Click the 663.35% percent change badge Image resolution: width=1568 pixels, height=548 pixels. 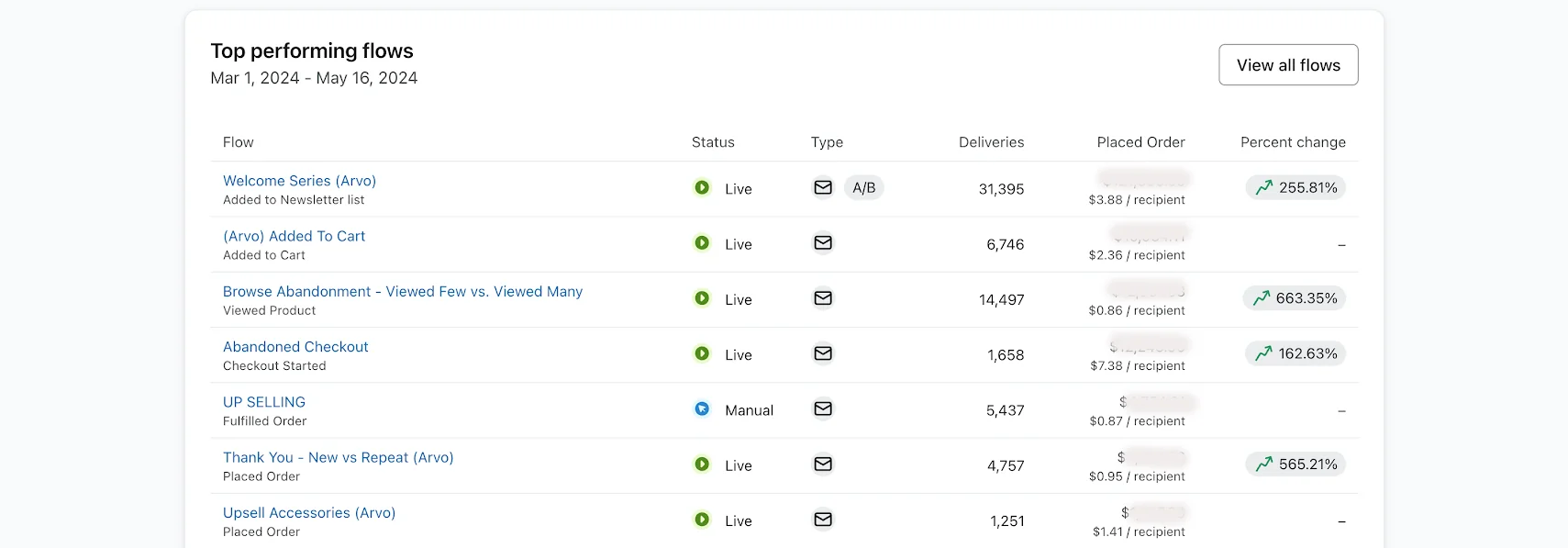1295,298
